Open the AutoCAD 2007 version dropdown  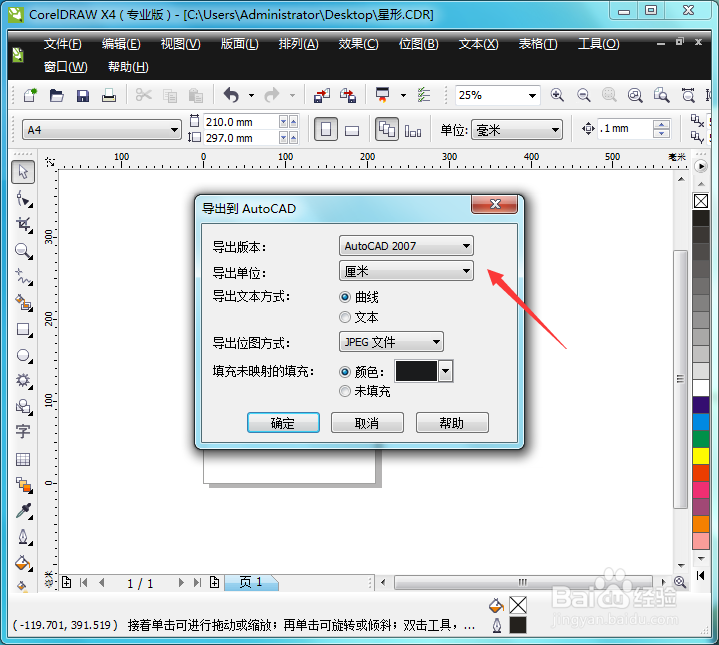pyautogui.click(x=406, y=246)
